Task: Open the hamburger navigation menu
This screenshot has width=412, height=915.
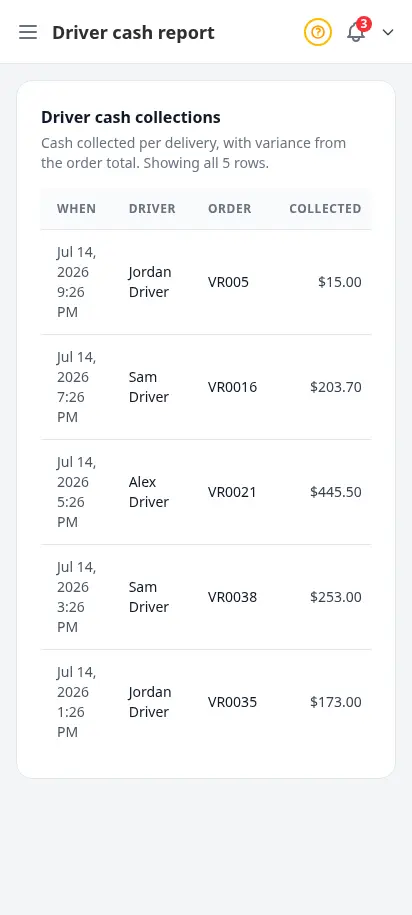Action: 28,32
